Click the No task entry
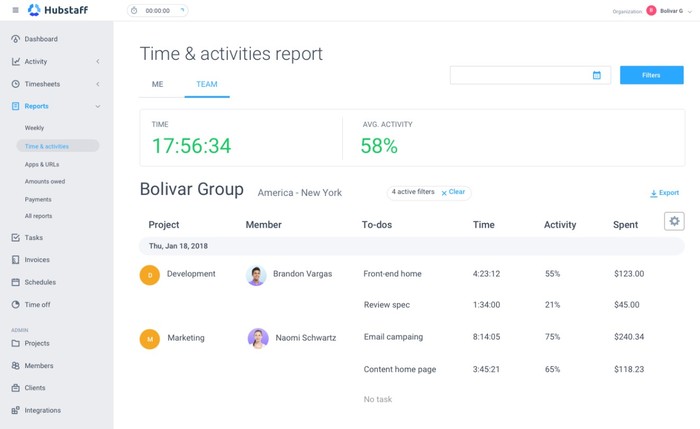Image resolution: width=700 pixels, height=429 pixels. click(378, 399)
